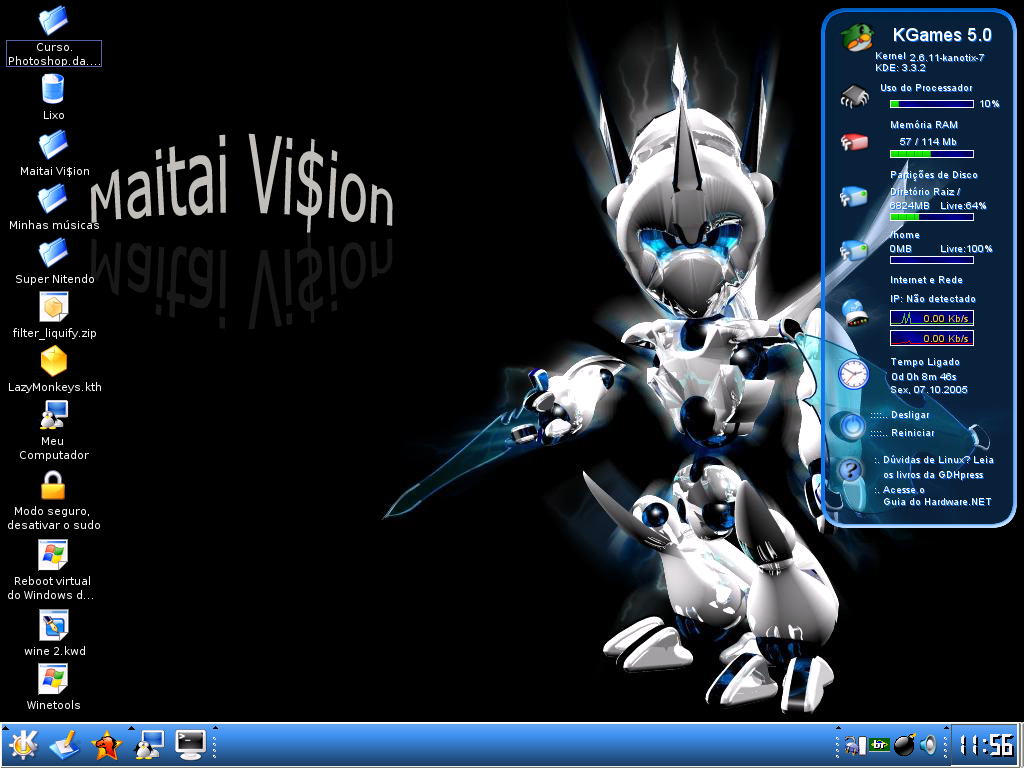Click the penguin computer icon in panel
The image size is (1024, 768).
[x=149, y=745]
